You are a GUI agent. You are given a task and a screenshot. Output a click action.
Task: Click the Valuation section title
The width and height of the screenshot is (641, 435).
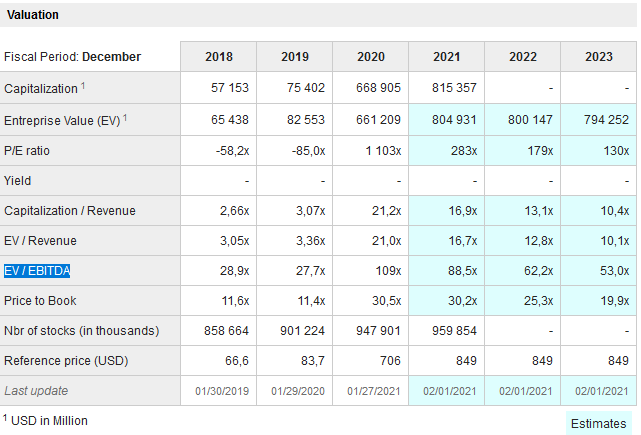tap(32, 15)
